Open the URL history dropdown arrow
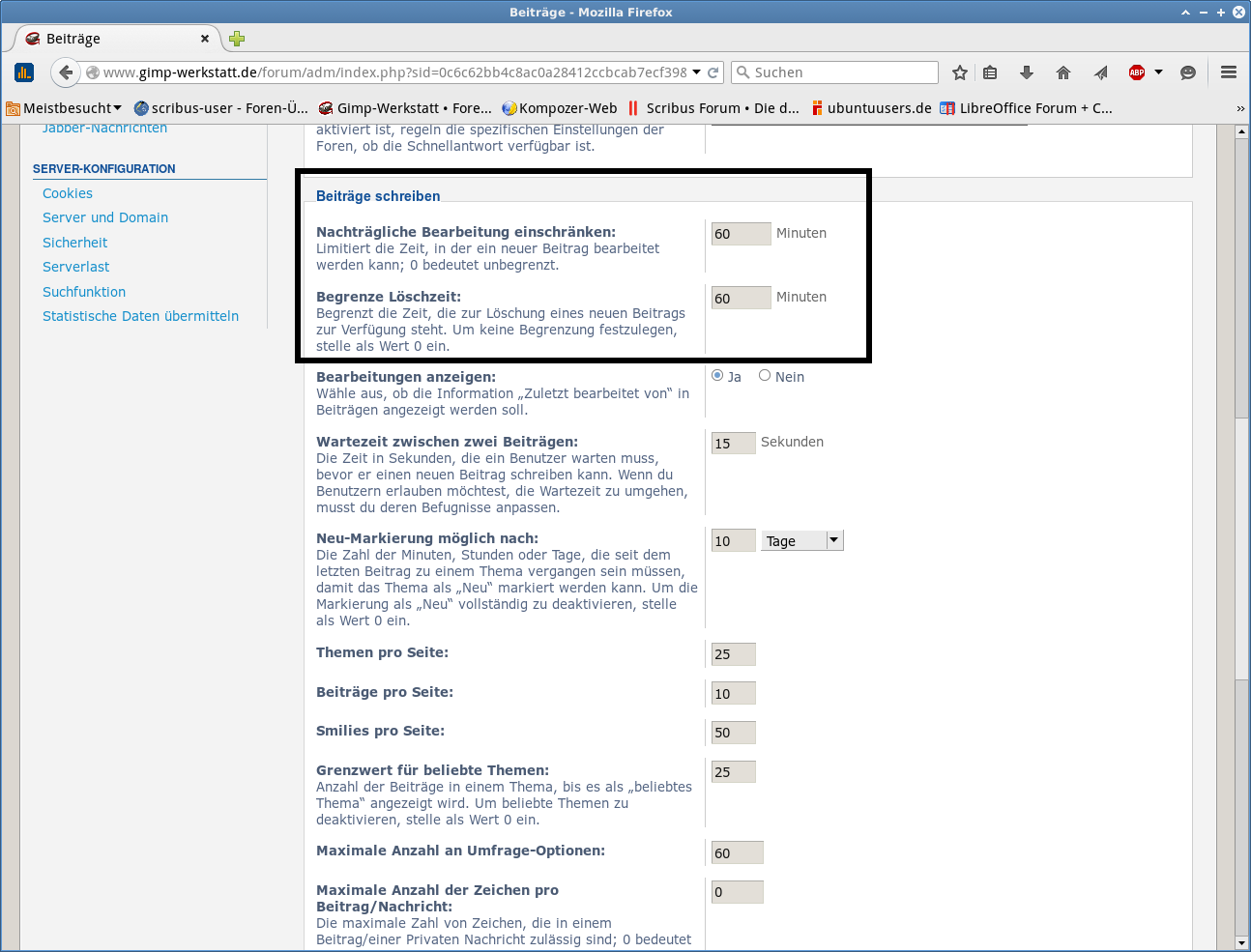The height and width of the screenshot is (952, 1251). coord(696,72)
